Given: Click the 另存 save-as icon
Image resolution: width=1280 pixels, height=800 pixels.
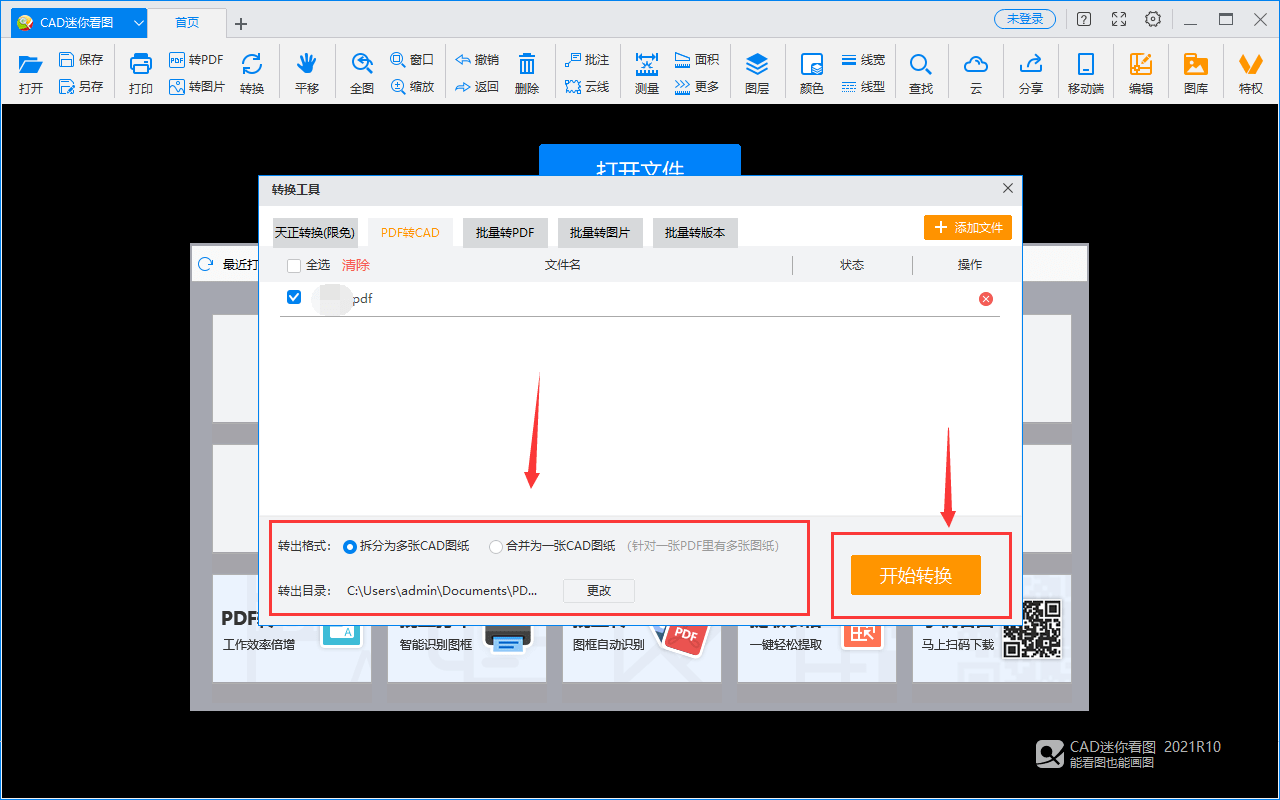Looking at the screenshot, I should coord(67,86).
